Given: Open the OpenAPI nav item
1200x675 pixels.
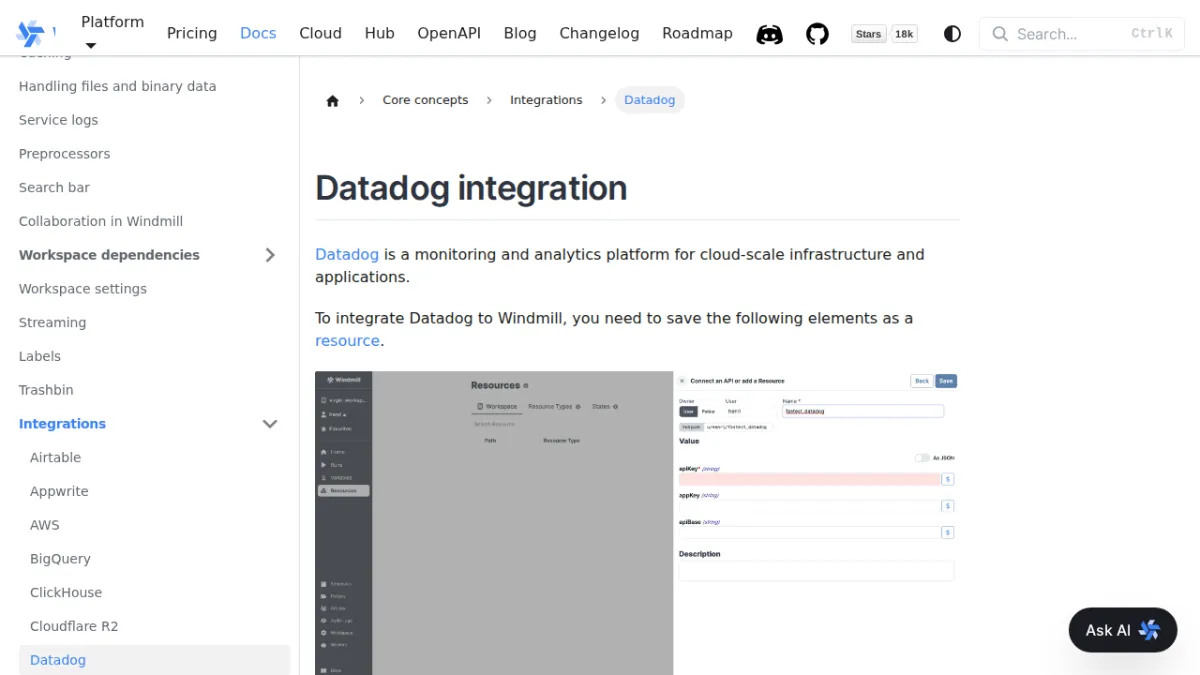Looking at the screenshot, I should pyautogui.click(x=449, y=33).
